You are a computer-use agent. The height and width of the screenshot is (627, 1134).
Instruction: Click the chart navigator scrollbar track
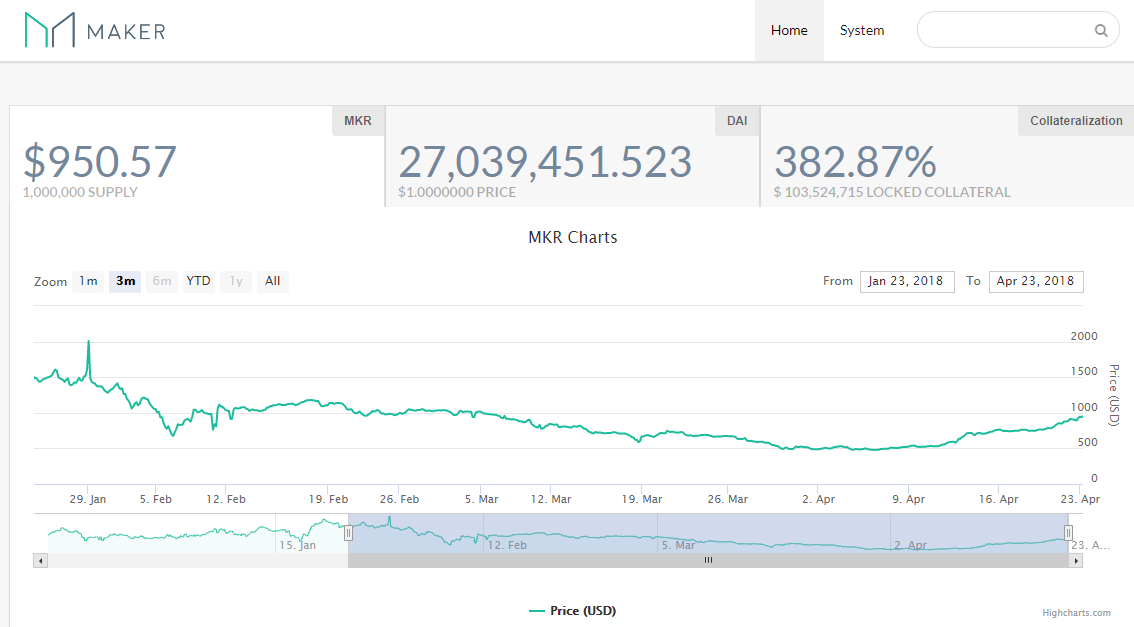coord(708,561)
